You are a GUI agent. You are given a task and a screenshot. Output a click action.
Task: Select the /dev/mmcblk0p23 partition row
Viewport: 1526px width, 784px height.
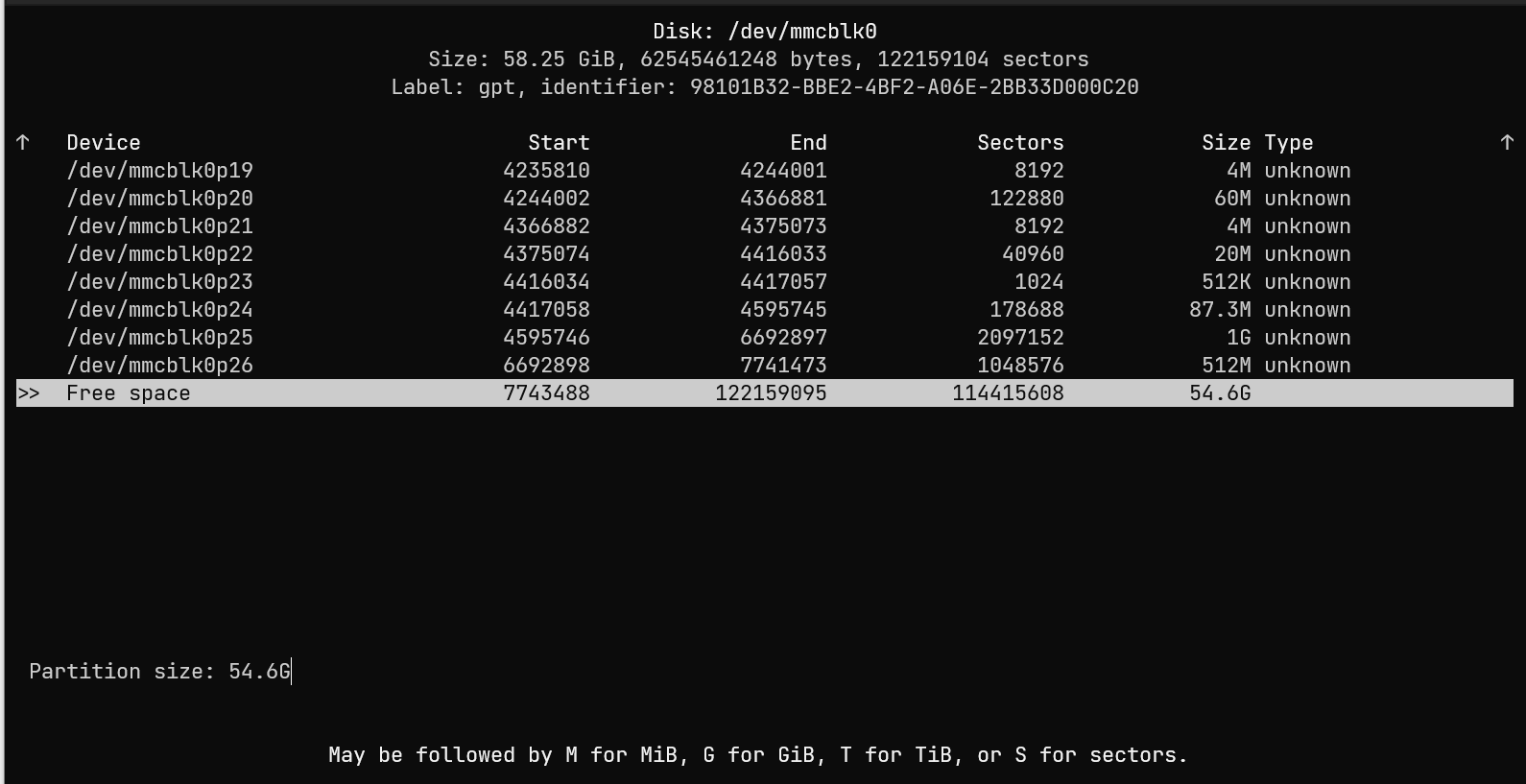point(160,282)
